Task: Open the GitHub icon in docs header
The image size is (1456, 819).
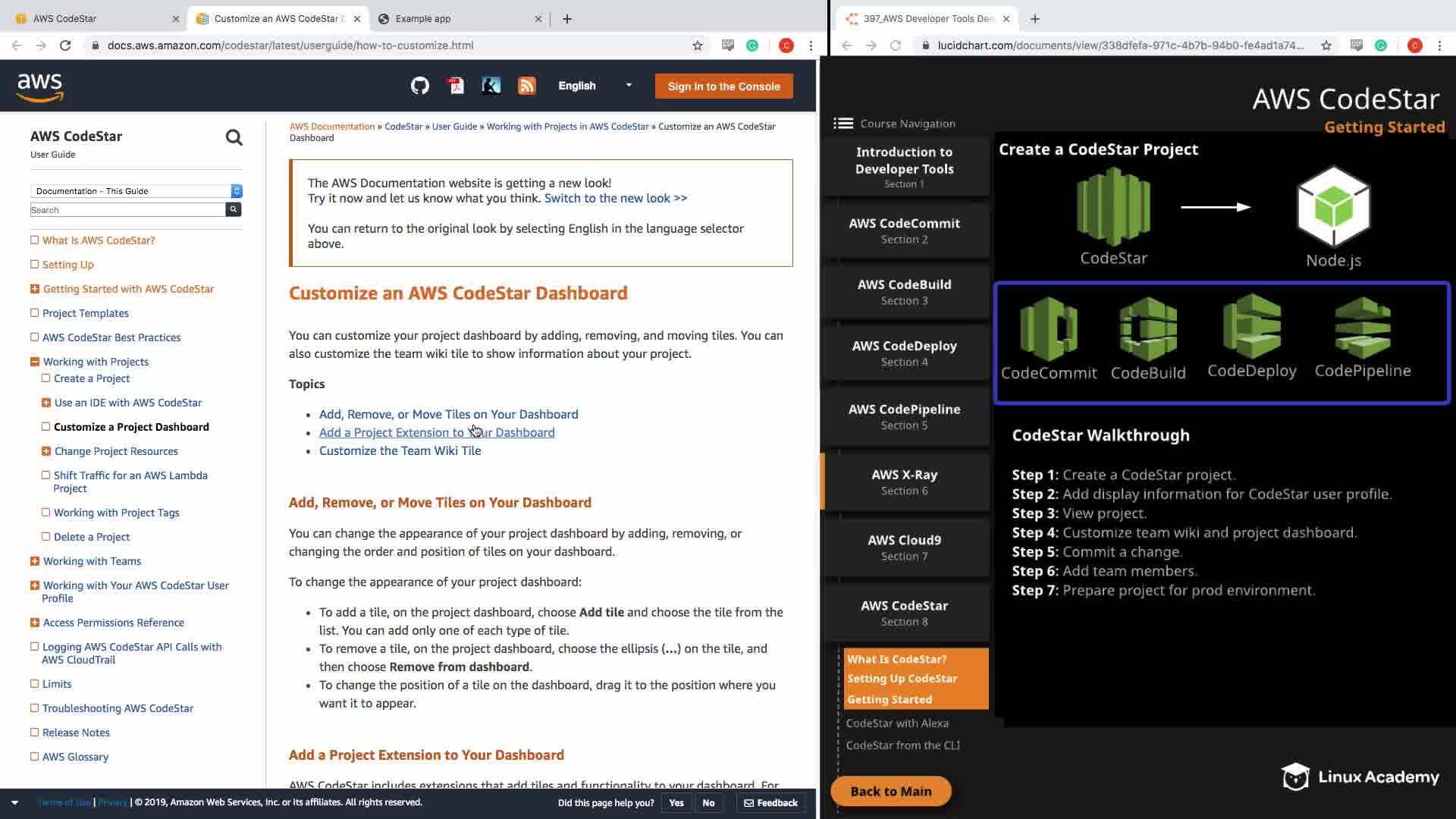Action: coord(419,86)
